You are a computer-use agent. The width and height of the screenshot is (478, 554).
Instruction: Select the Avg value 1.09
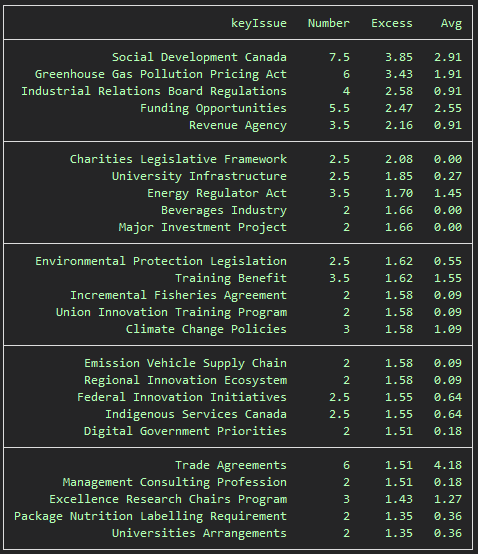click(x=448, y=329)
